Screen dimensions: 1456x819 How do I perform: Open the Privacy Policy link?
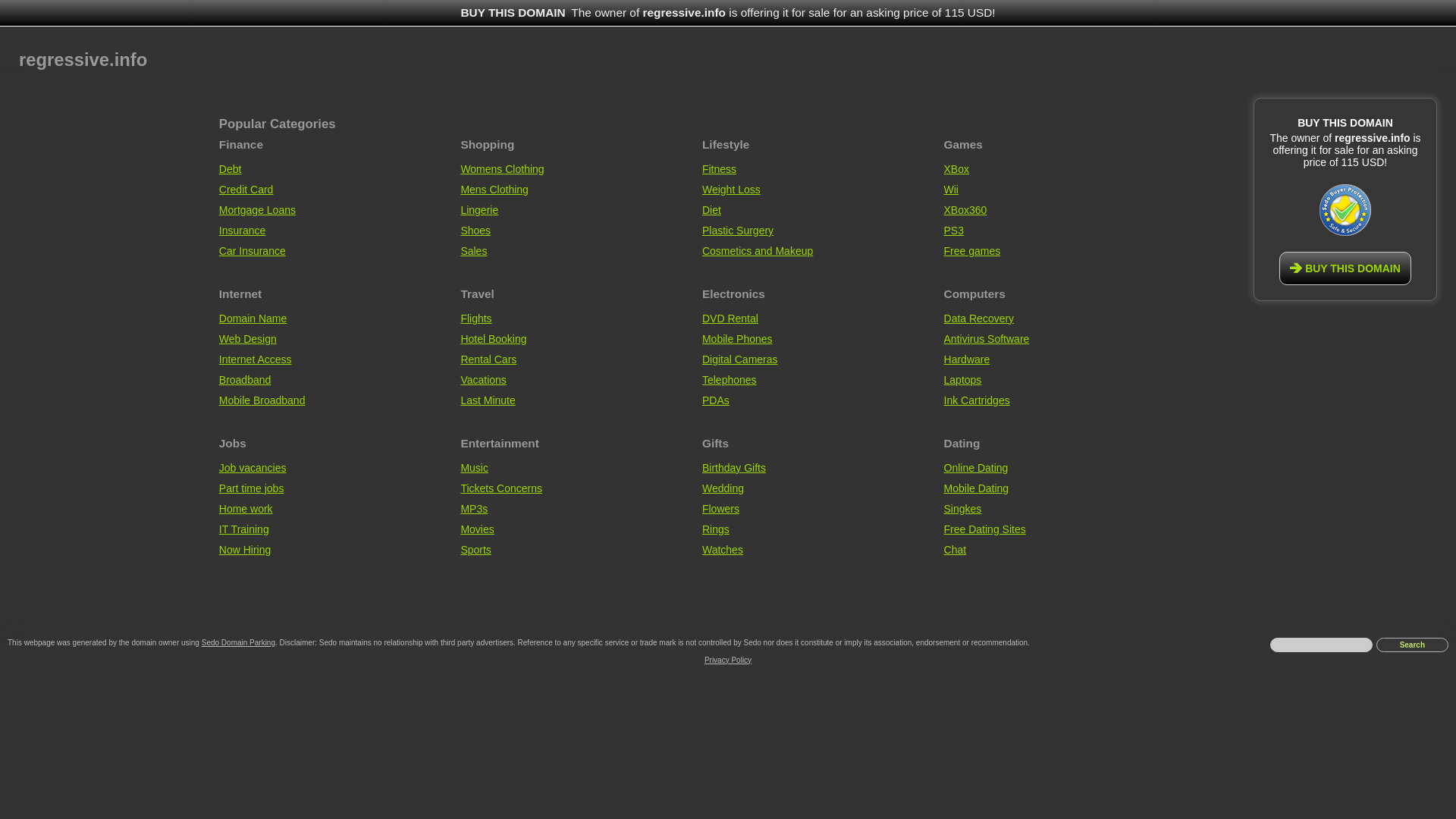(727, 661)
